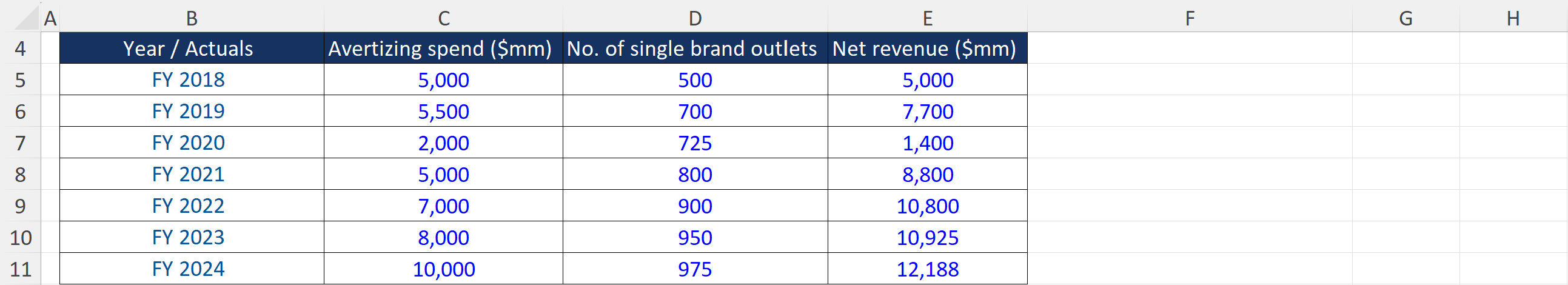Select advertising spend value 2,000
The image size is (1568, 285).
[x=443, y=143]
